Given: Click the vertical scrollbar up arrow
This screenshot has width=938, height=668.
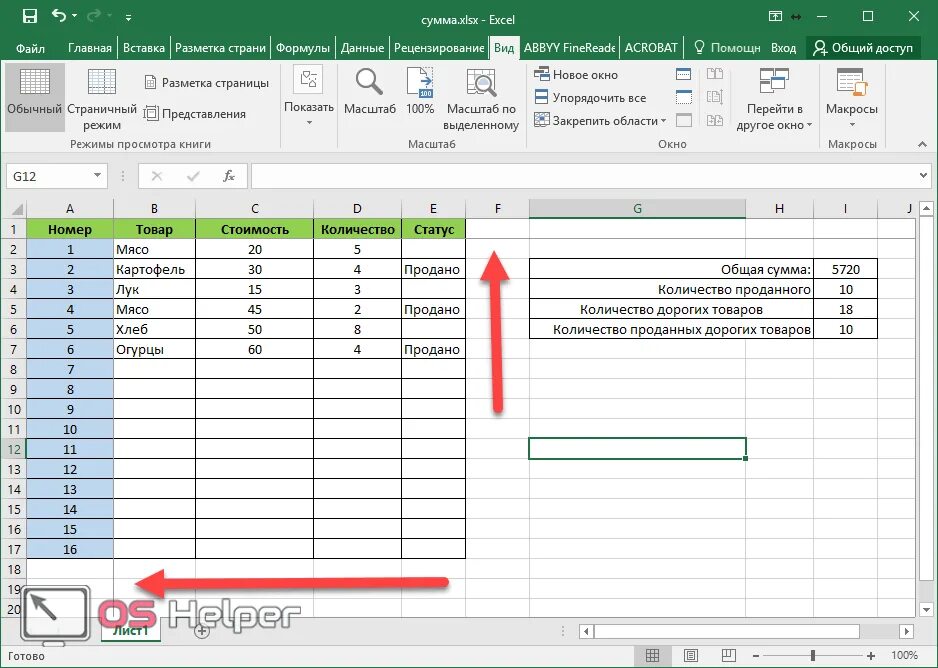Looking at the screenshot, I should [926, 209].
